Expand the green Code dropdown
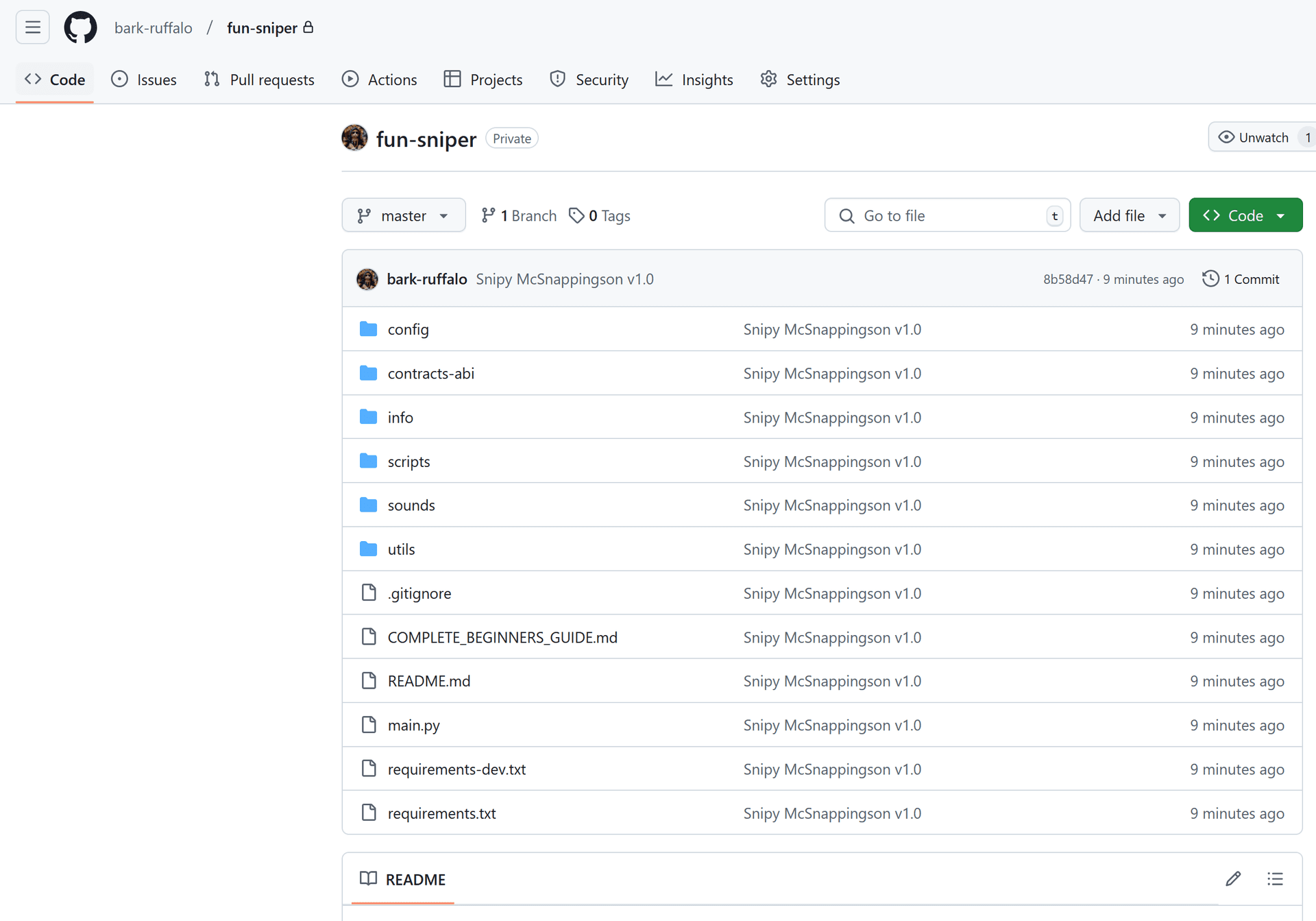The height and width of the screenshot is (921, 1316). point(1245,215)
